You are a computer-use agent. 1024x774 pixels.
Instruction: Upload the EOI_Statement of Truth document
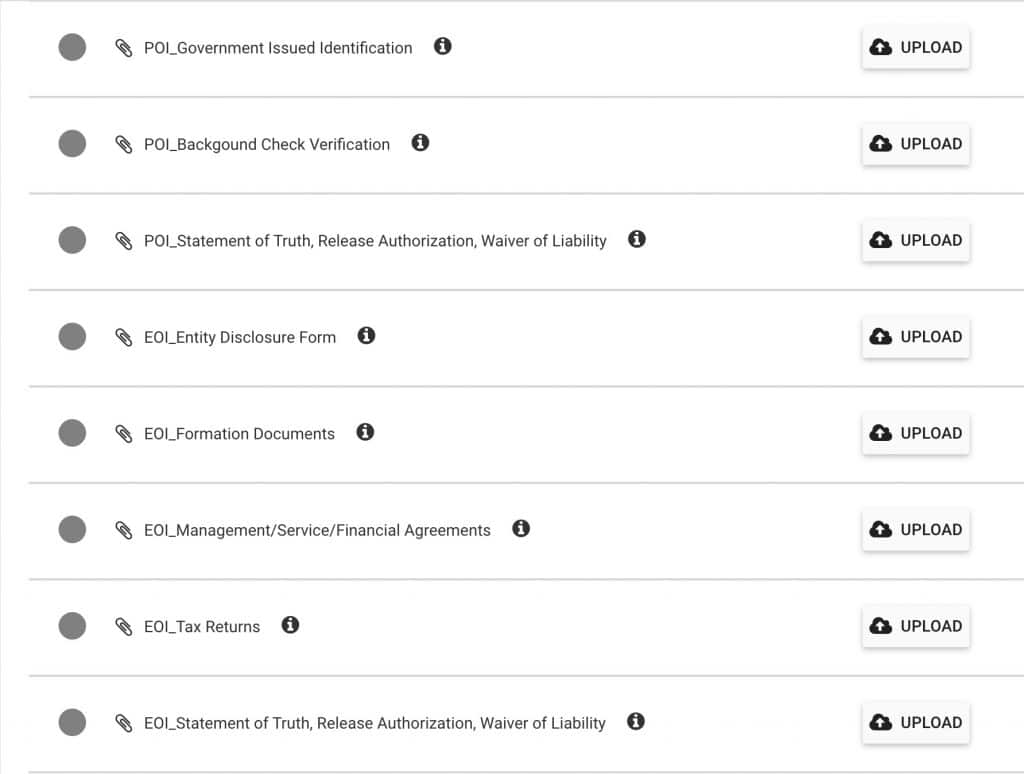coord(916,722)
